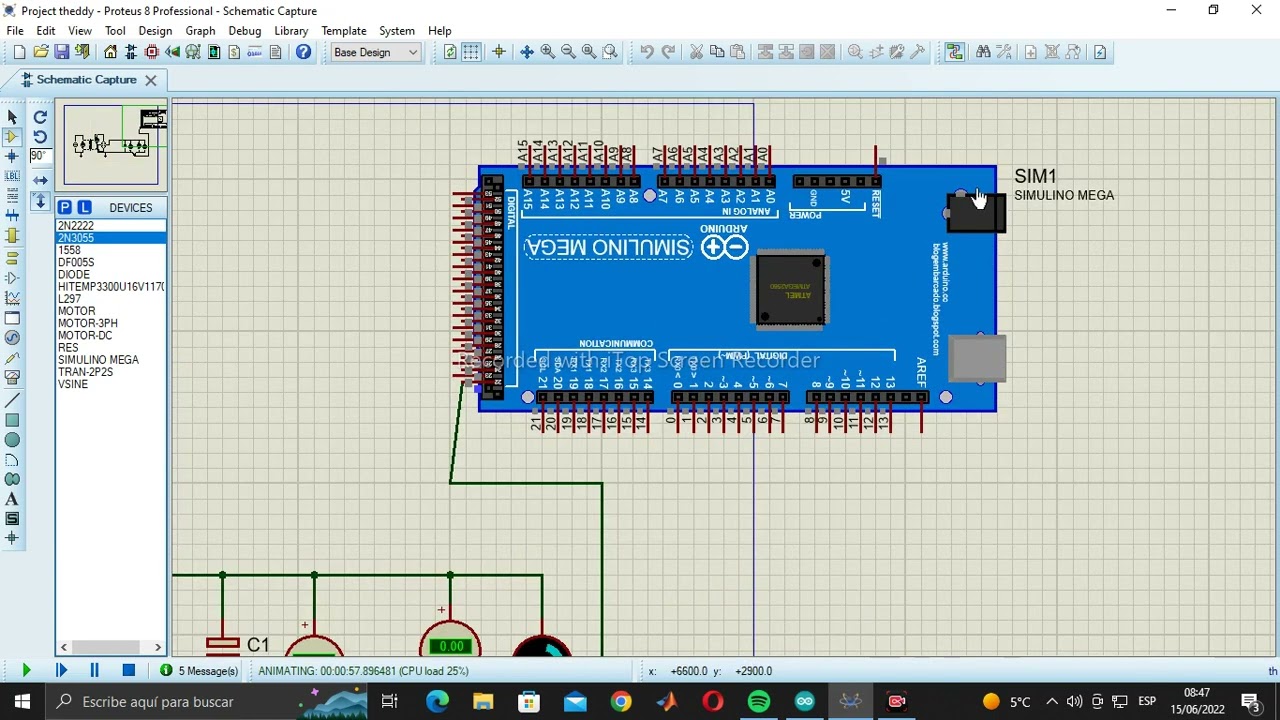This screenshot has width=1280, height=720.
Task: Select 2D Graphics Text A tool
Action: [x=12, y=499]
